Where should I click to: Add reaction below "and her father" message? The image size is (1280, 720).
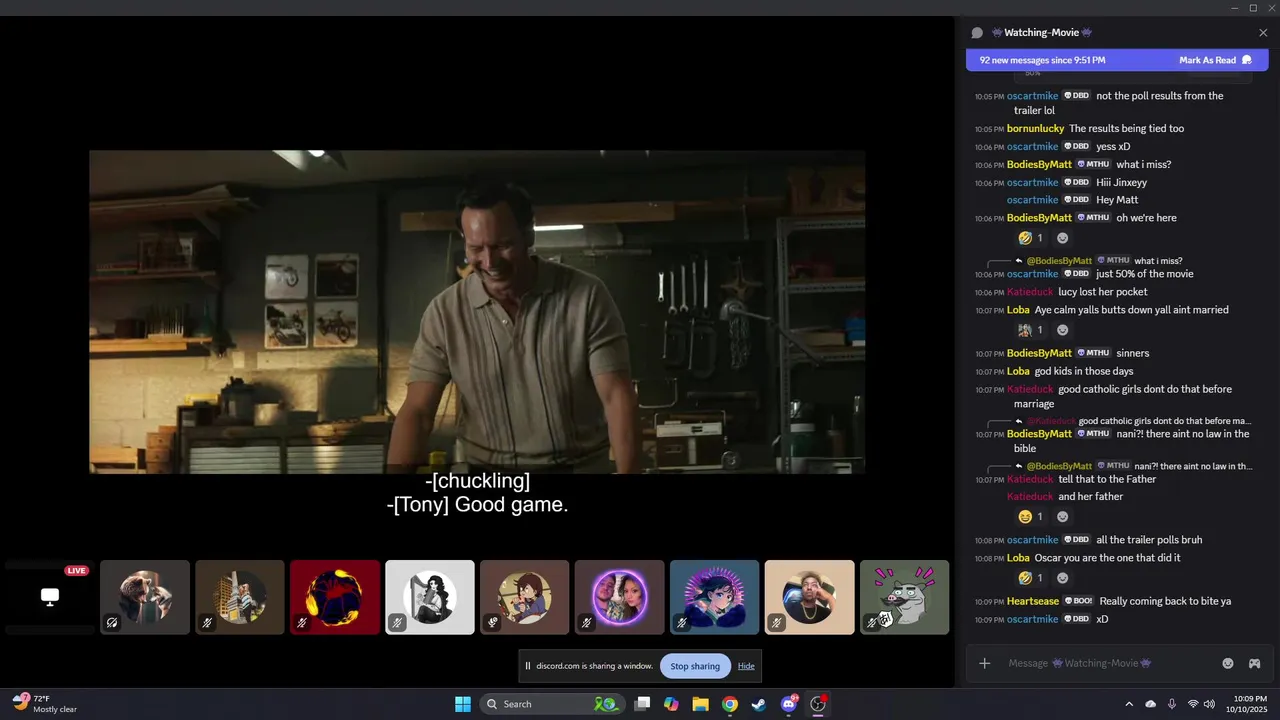coord(1062,517)
